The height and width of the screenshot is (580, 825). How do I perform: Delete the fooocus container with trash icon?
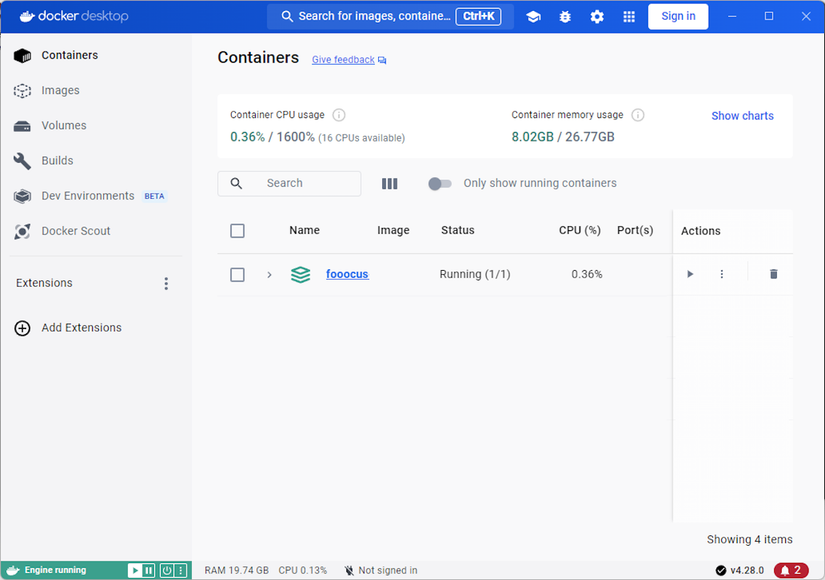773,274
